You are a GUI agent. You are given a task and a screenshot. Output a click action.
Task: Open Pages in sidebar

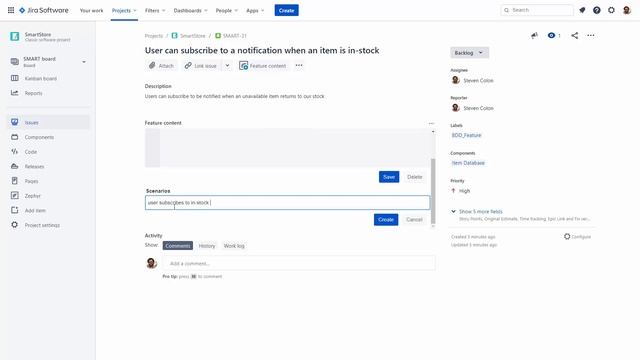pos(48,181)
